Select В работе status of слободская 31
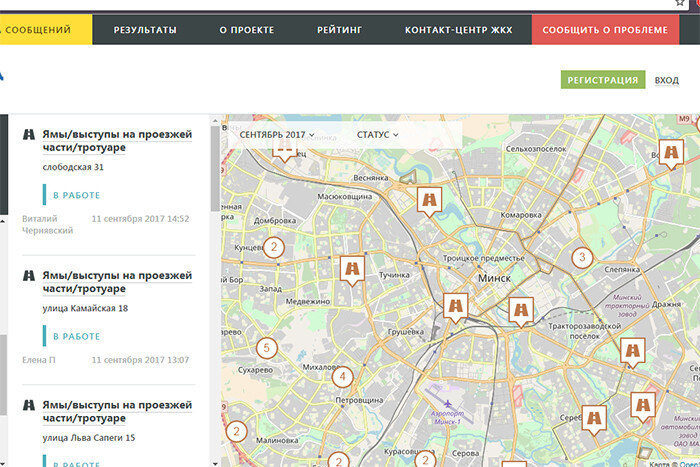The image size is (700, 467). 76,195
